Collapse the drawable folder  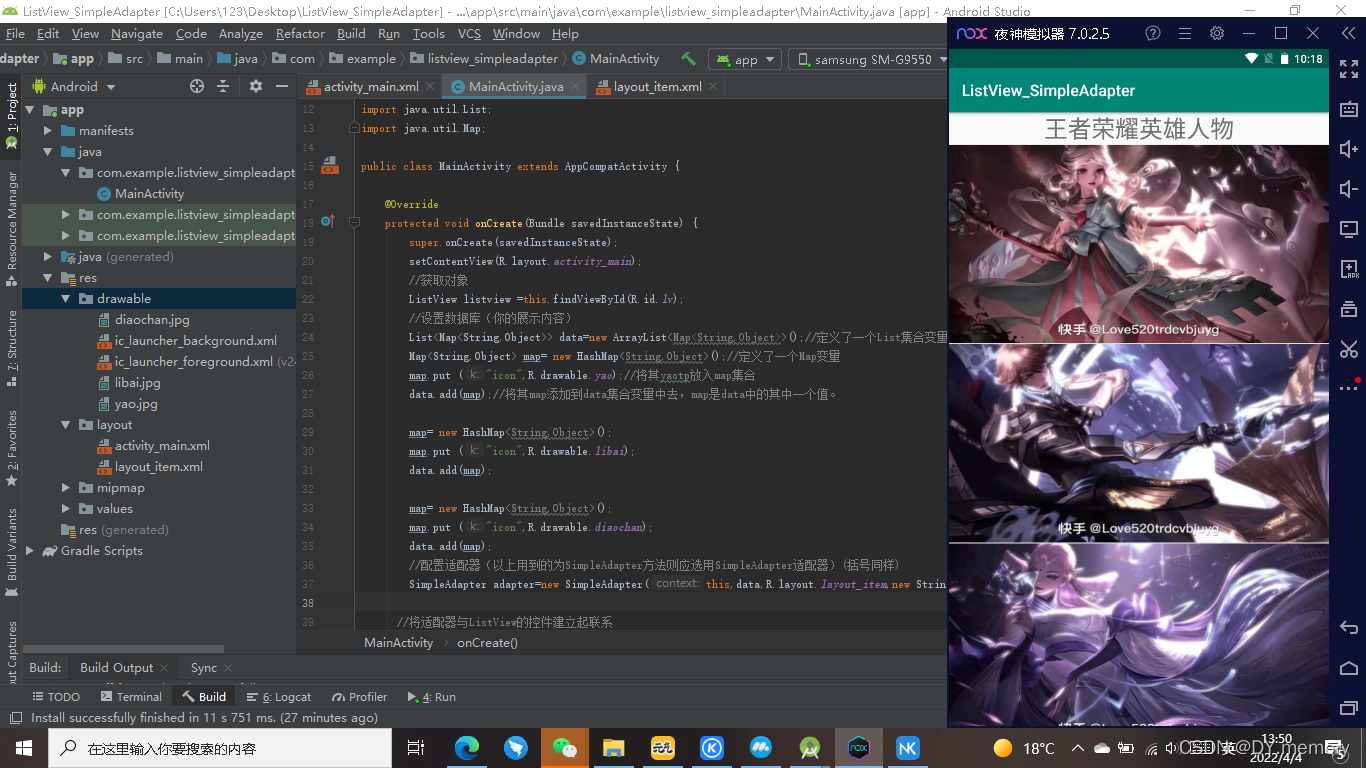pos(66,299)
